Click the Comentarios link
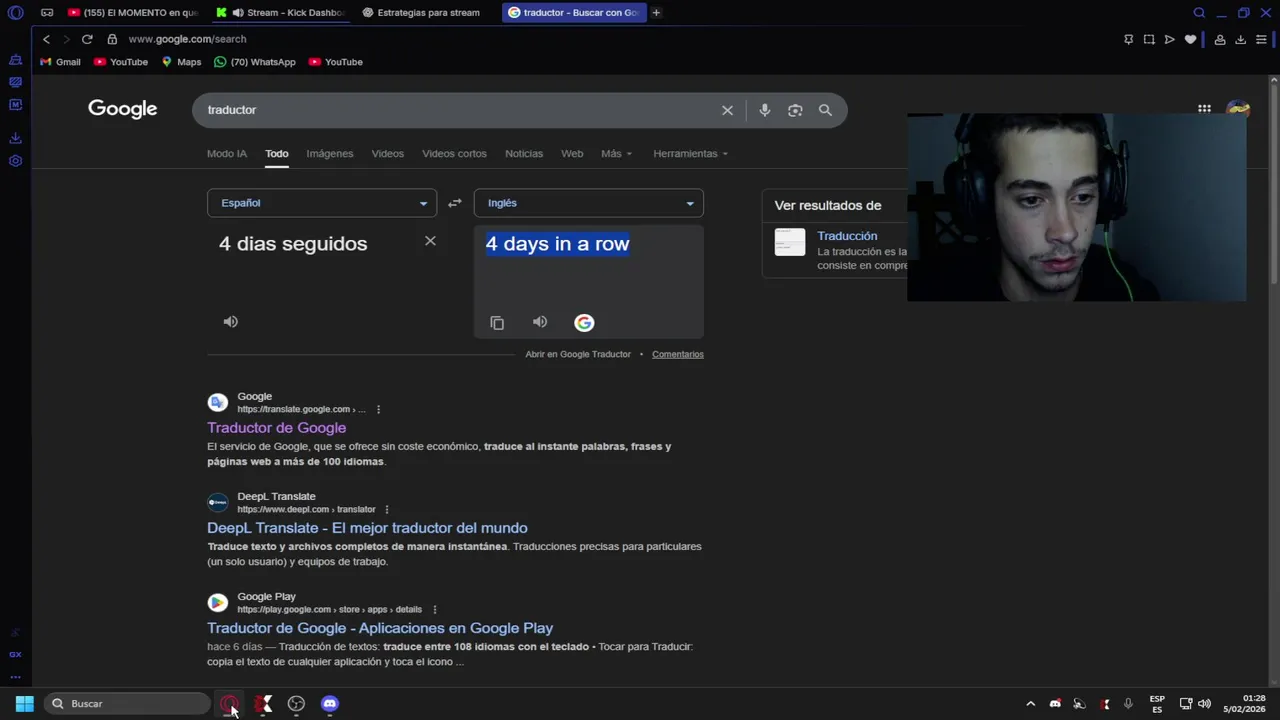The width and height of the screenshot is (1280, 720). (x=678, y=354)
